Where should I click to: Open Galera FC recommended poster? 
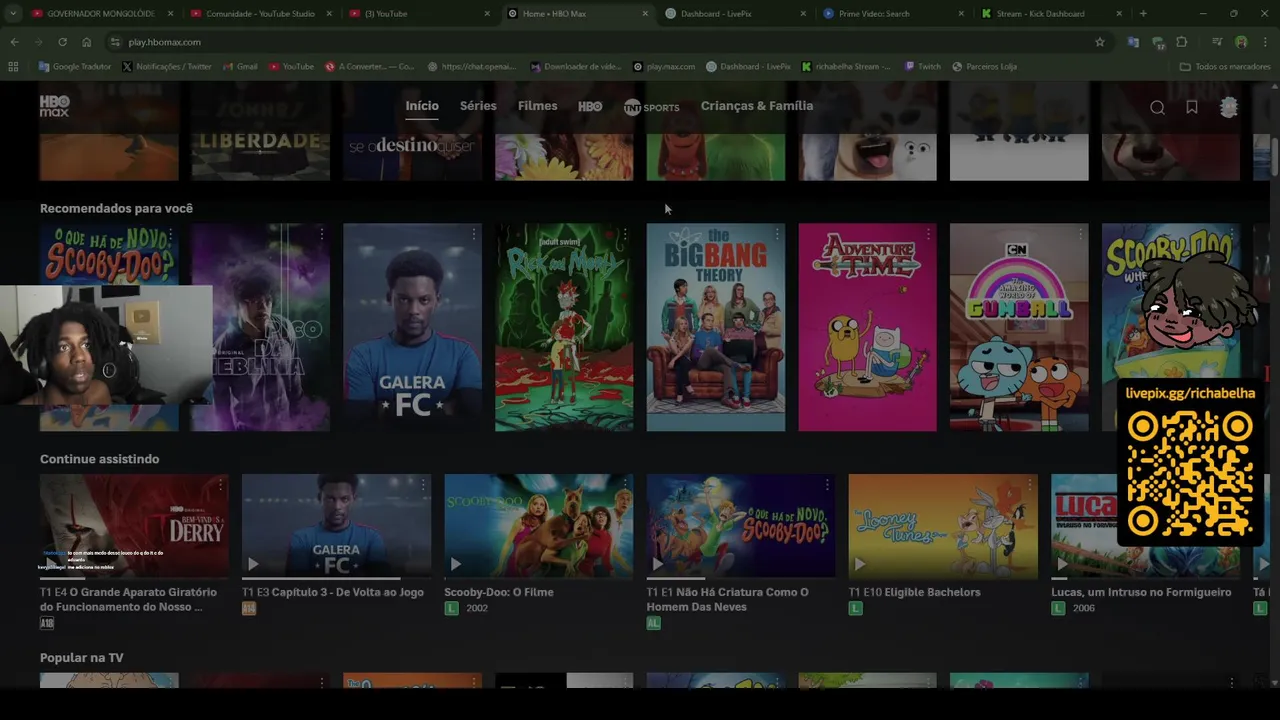412,327
